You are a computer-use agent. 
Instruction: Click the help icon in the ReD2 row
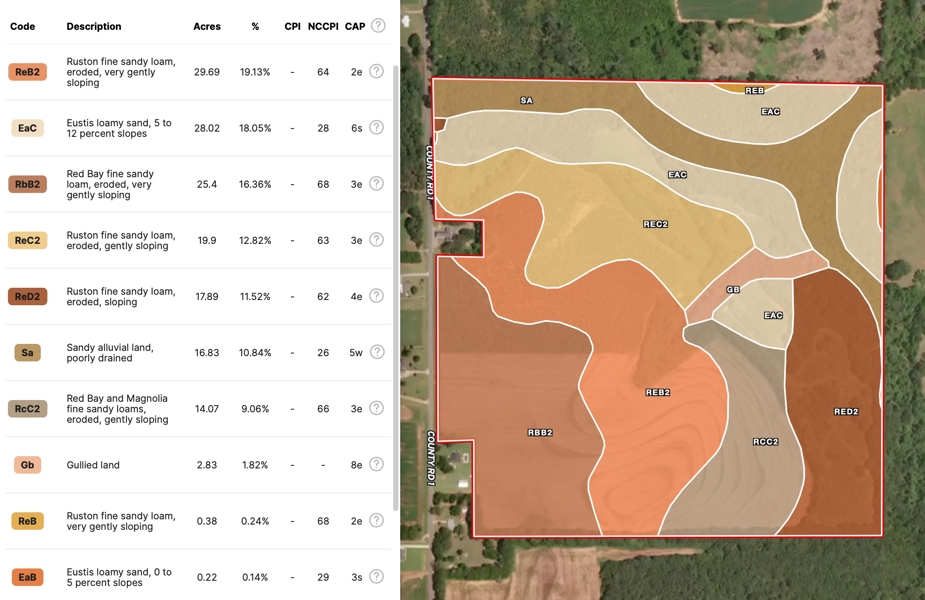(x=376, y=296)
